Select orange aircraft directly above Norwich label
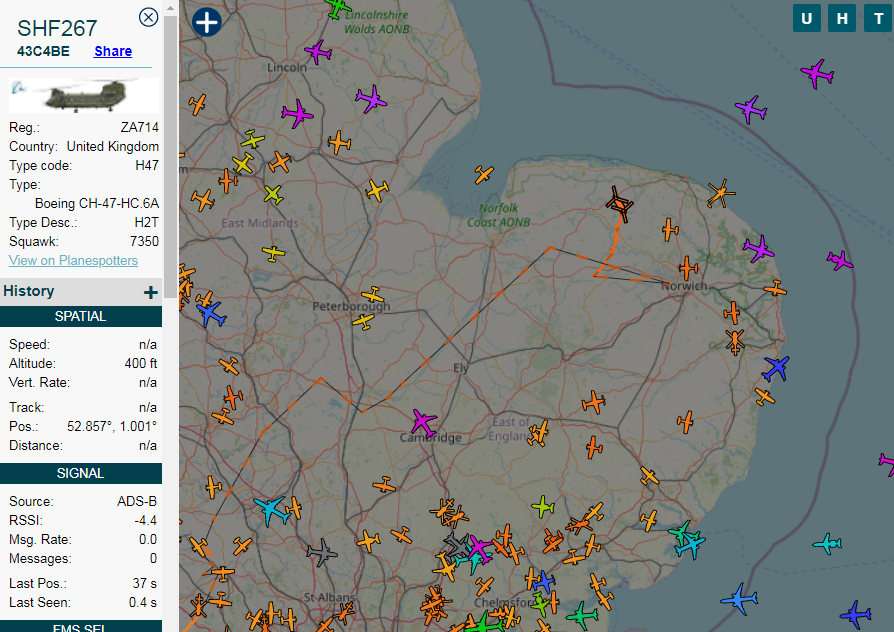Viewport: 894px width, 632px height. point(688,268)
